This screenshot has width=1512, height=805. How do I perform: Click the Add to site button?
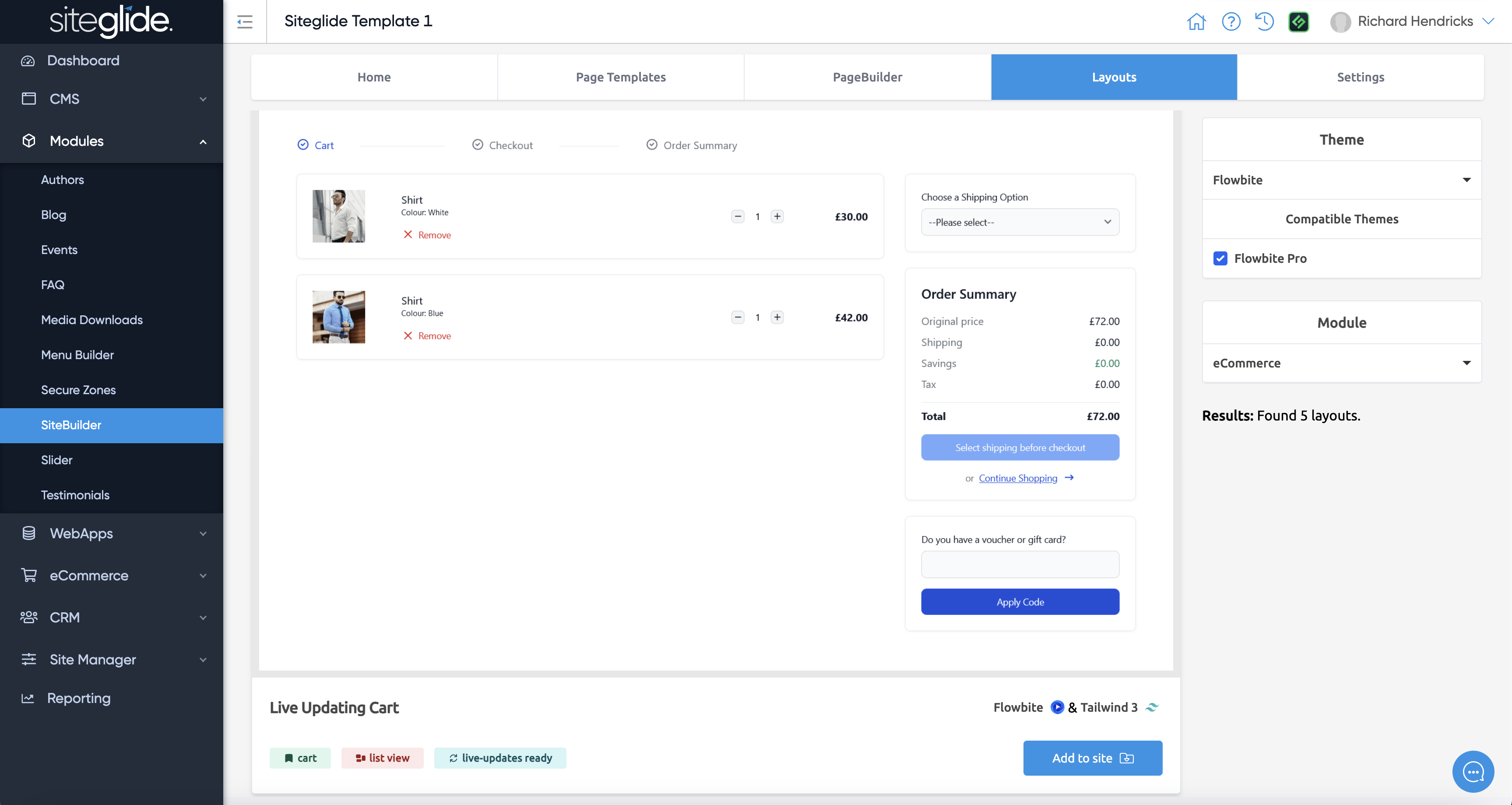click(1092, 758)
